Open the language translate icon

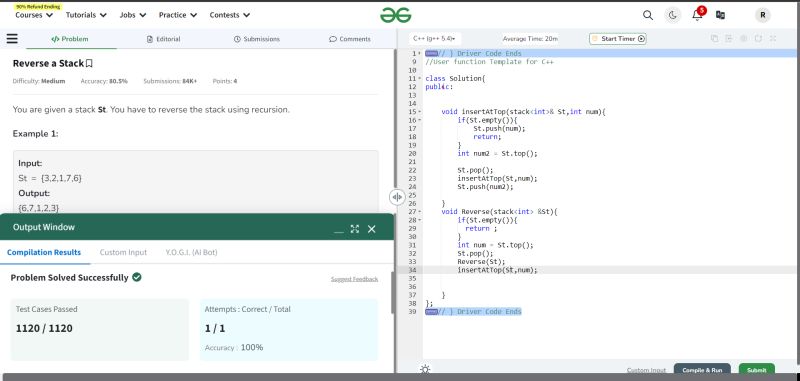point(720,15)
